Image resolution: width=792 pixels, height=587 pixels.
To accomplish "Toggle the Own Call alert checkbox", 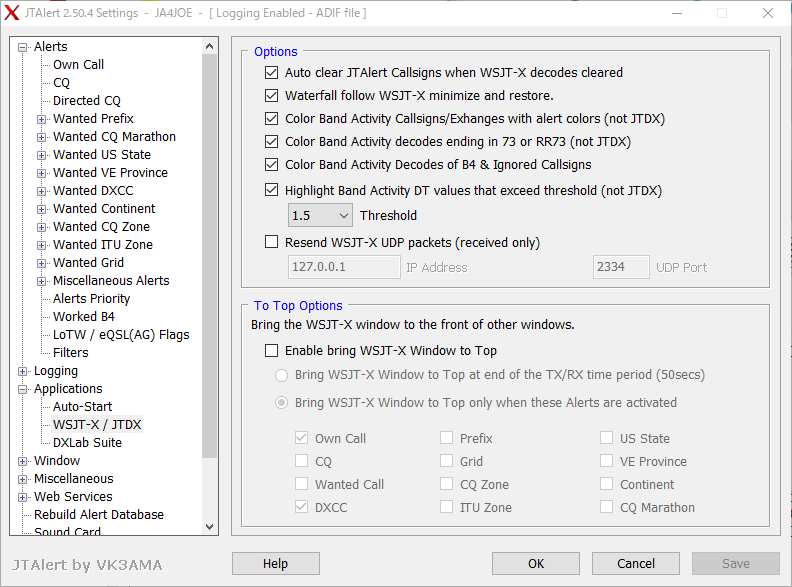I will (302, 437).
